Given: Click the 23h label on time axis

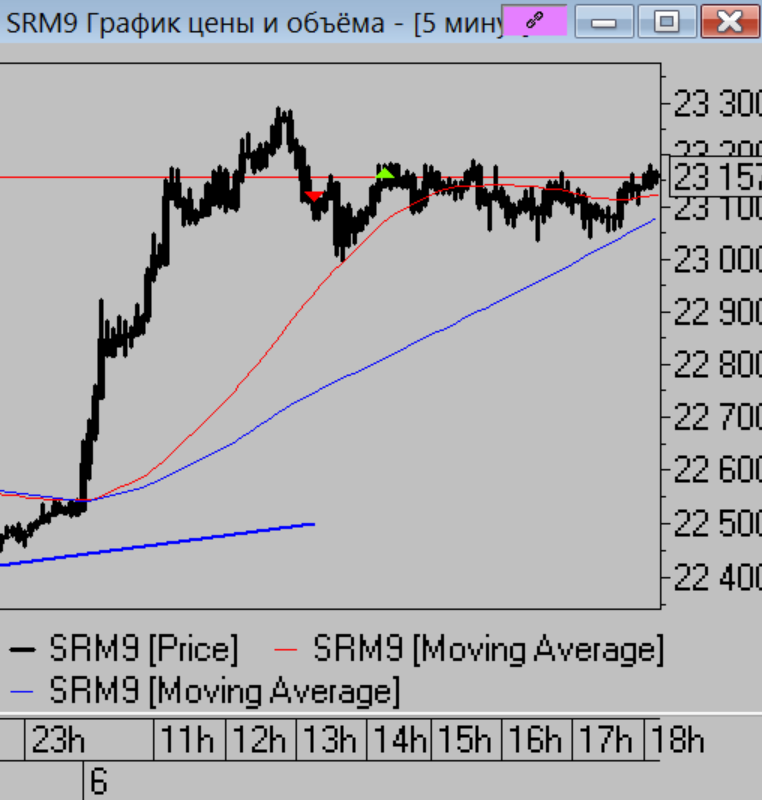Looking at the screenshot, I should [59, 741].
